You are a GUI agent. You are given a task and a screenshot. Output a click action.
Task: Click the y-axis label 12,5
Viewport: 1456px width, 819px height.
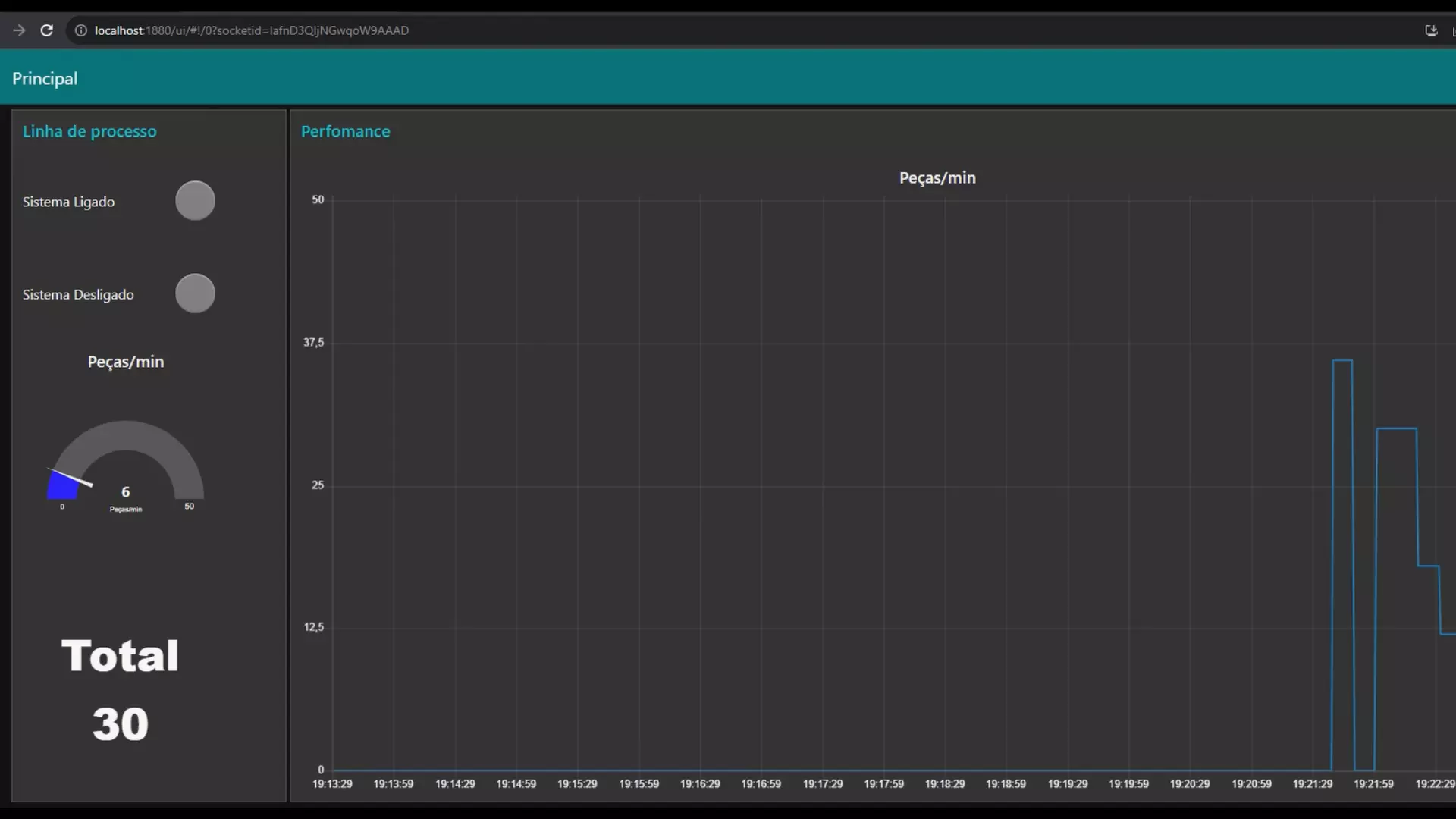[313, 627]
